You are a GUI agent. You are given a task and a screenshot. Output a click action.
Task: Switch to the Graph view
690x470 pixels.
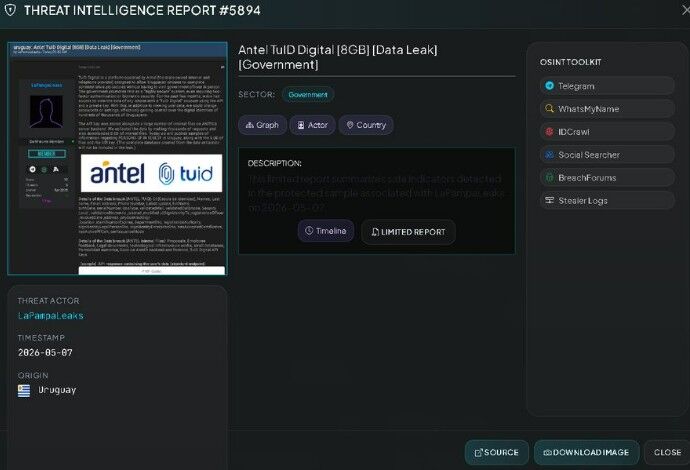pyautogui.click(x=262, y=125)
